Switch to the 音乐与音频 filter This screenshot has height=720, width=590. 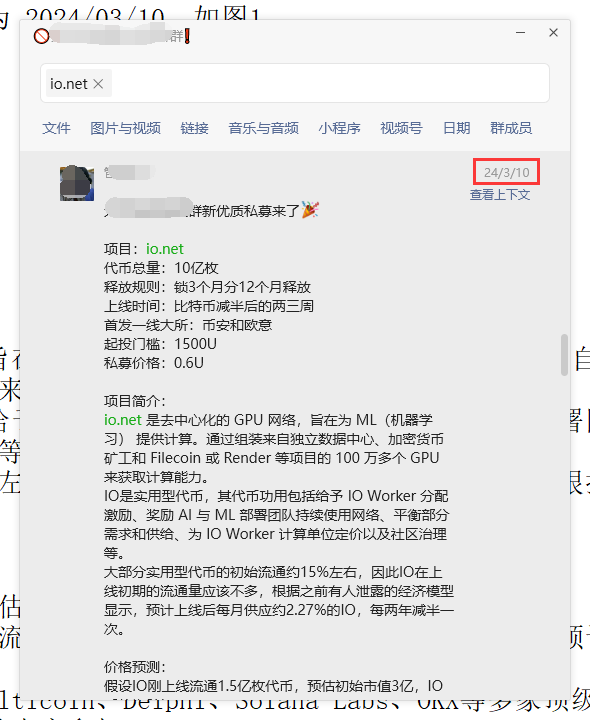point(264,128)
